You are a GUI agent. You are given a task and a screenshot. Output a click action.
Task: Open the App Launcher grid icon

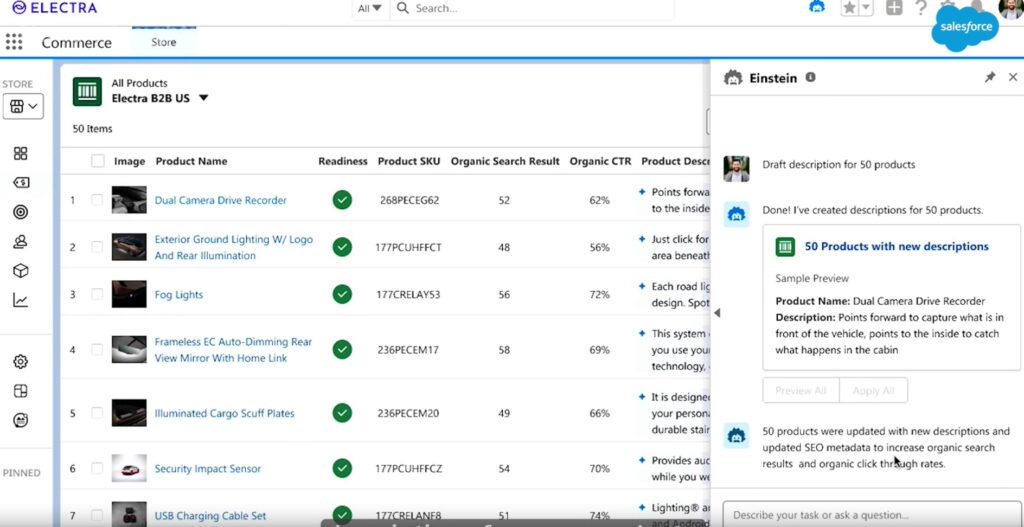click(14, 42)
